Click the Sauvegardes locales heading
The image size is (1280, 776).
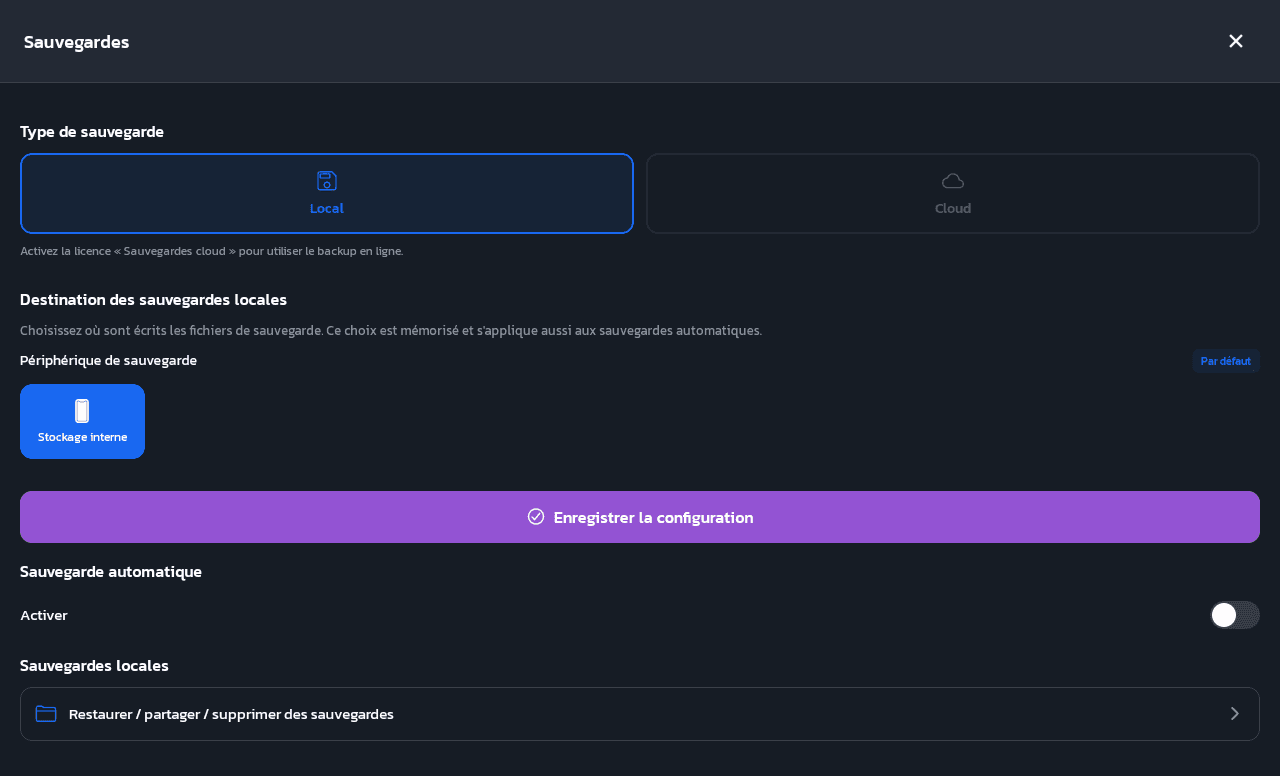click(94, 665)
